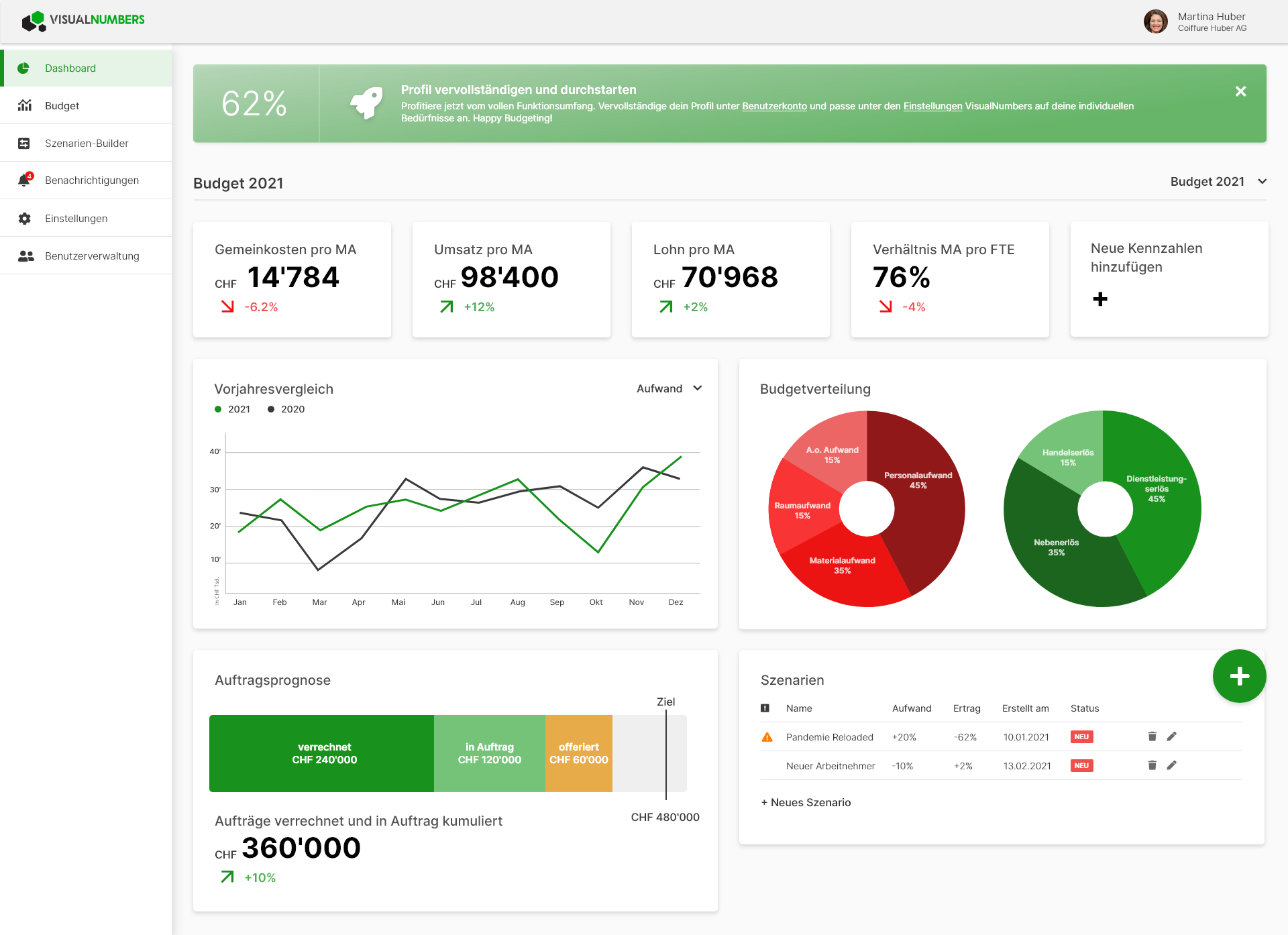The height and width of the screenshot is (935, 1288).
Task: Toggle the 2021 legend series
Action: (x=233, y=409)
